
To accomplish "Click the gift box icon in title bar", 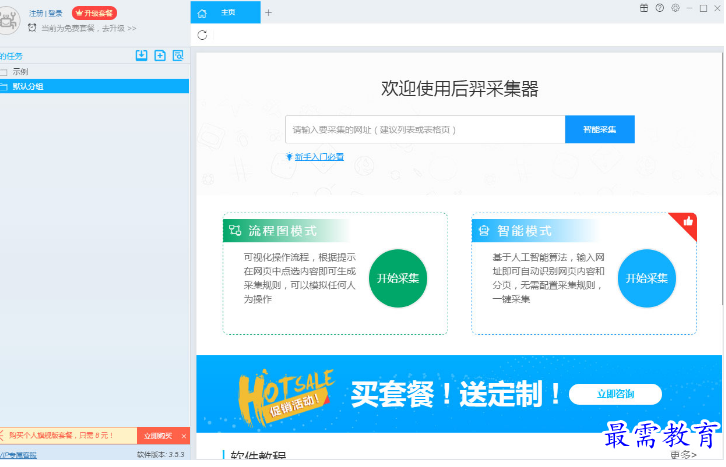I will click(644, 8).
